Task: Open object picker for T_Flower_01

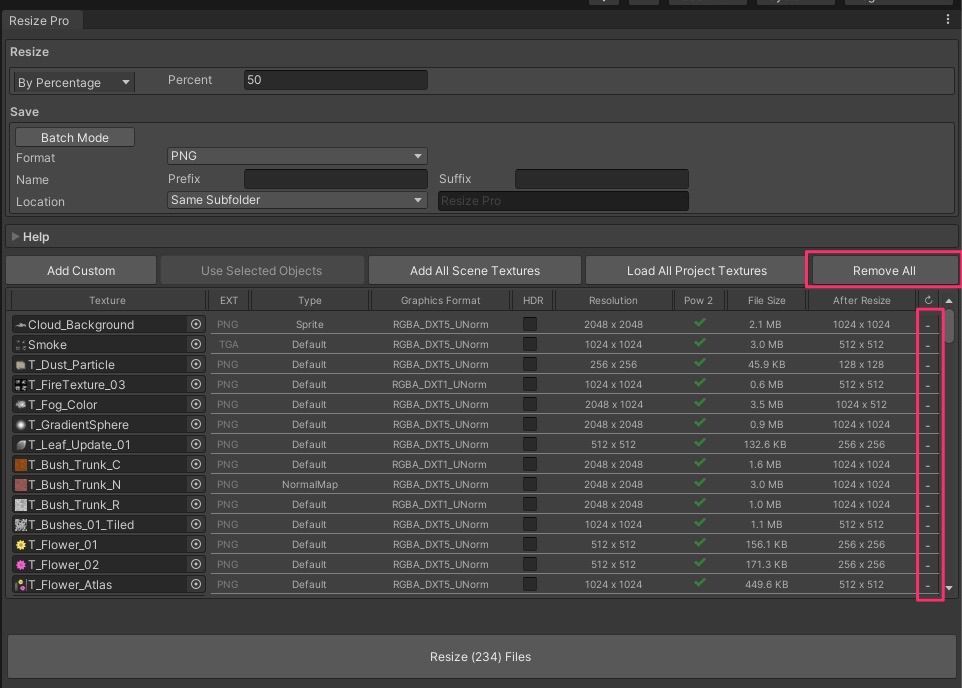Action: [x=196, y=544]
